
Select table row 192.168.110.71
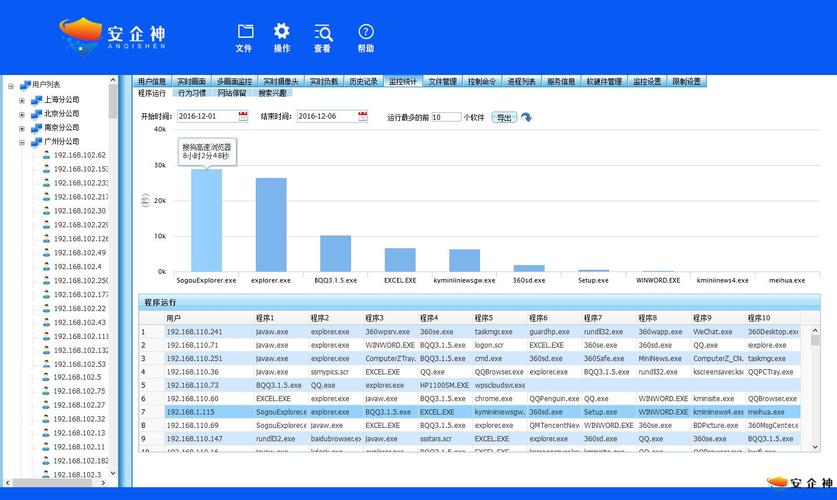coord(470,345)
